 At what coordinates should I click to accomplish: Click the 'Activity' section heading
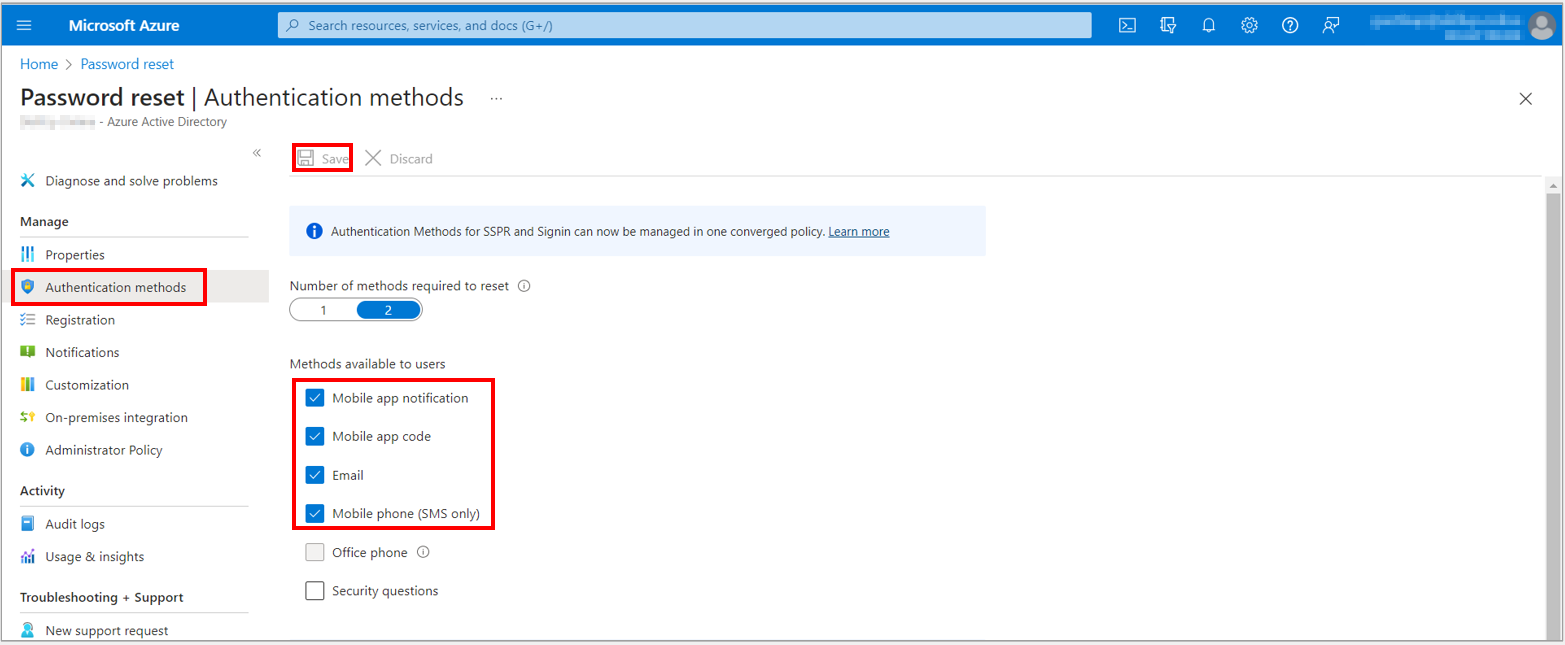point(42,491)
